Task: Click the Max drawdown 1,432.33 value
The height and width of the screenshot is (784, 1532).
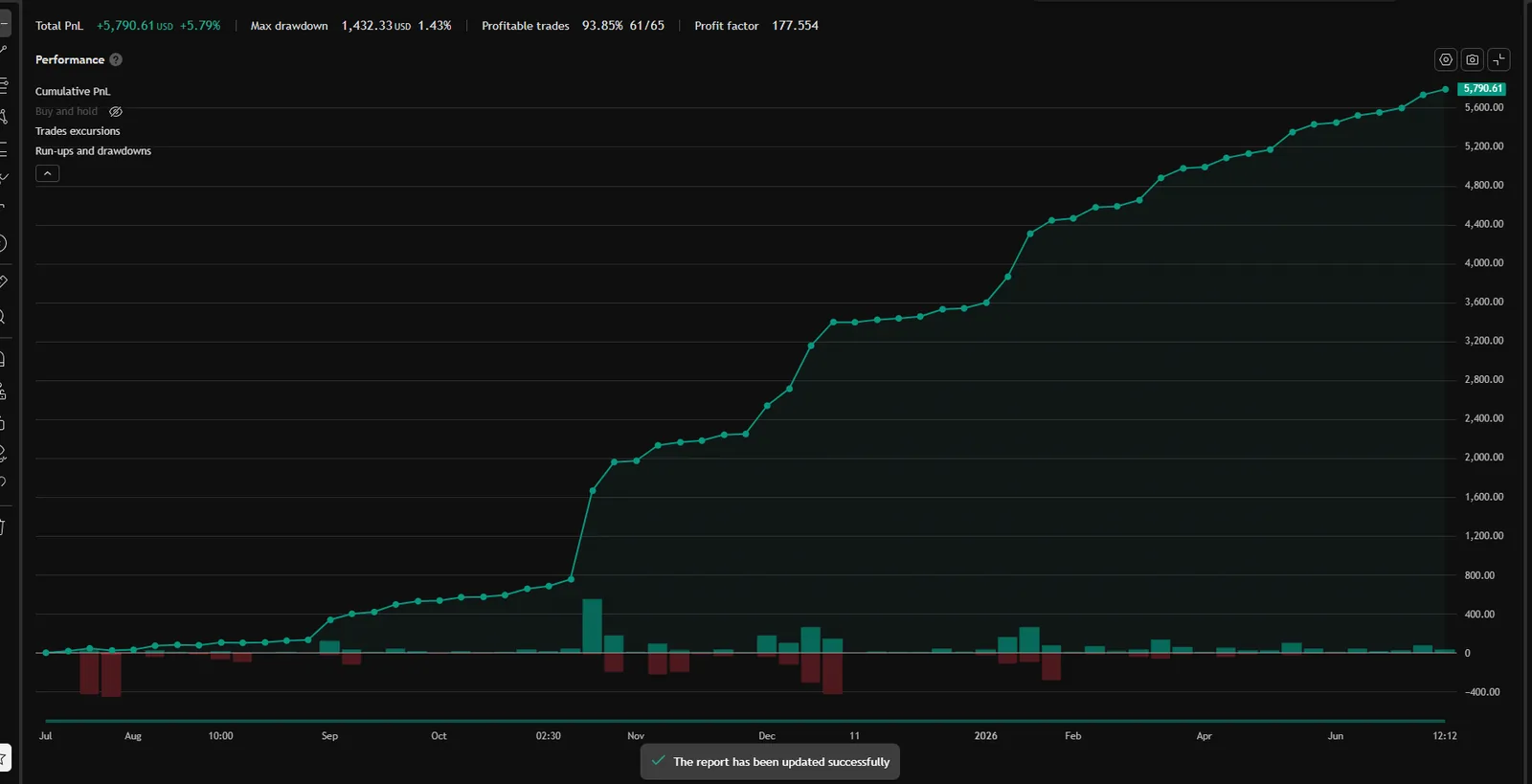Action: coord(376,26)
